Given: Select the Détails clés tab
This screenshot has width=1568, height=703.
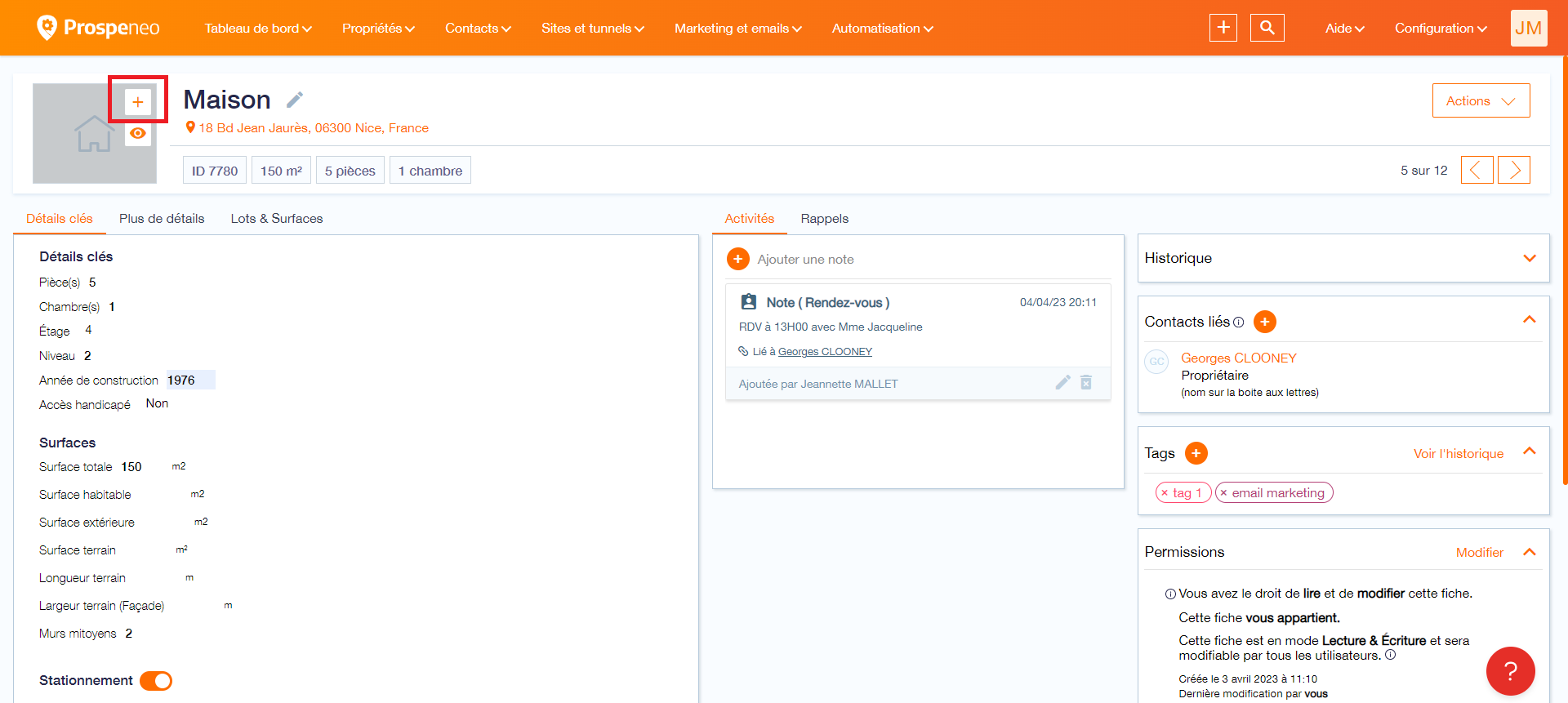Looking at the screenshot, I should 60,219.
